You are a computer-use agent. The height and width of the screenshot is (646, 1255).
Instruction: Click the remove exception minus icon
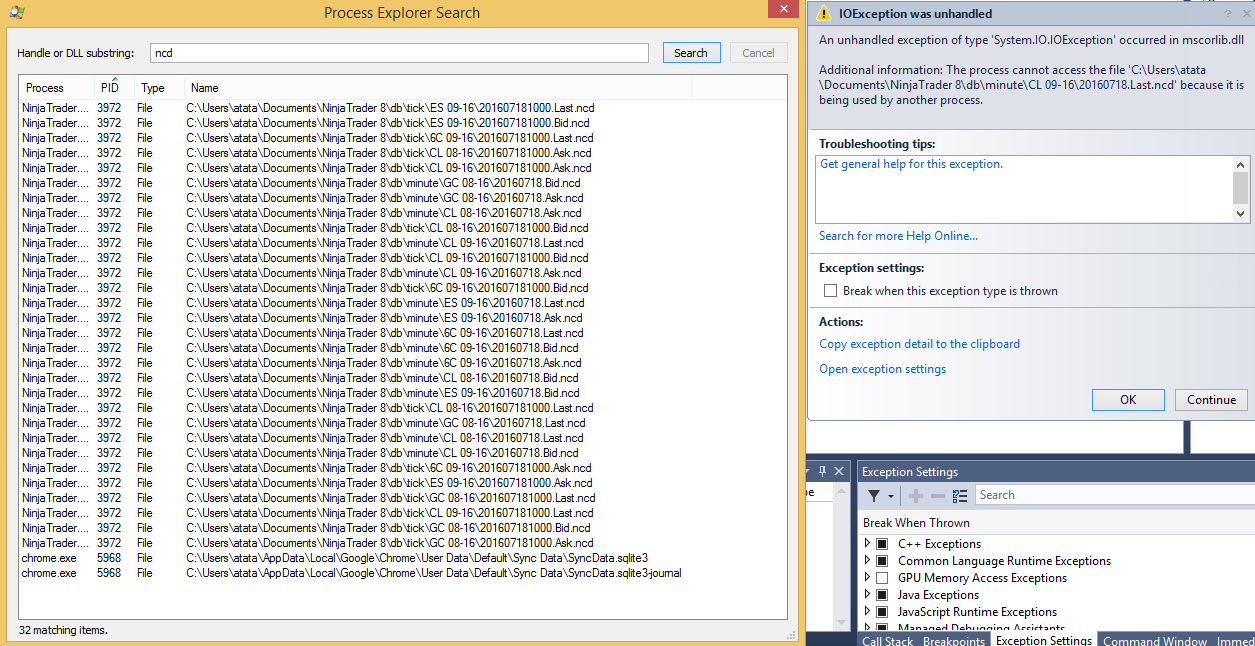point(938,495)
